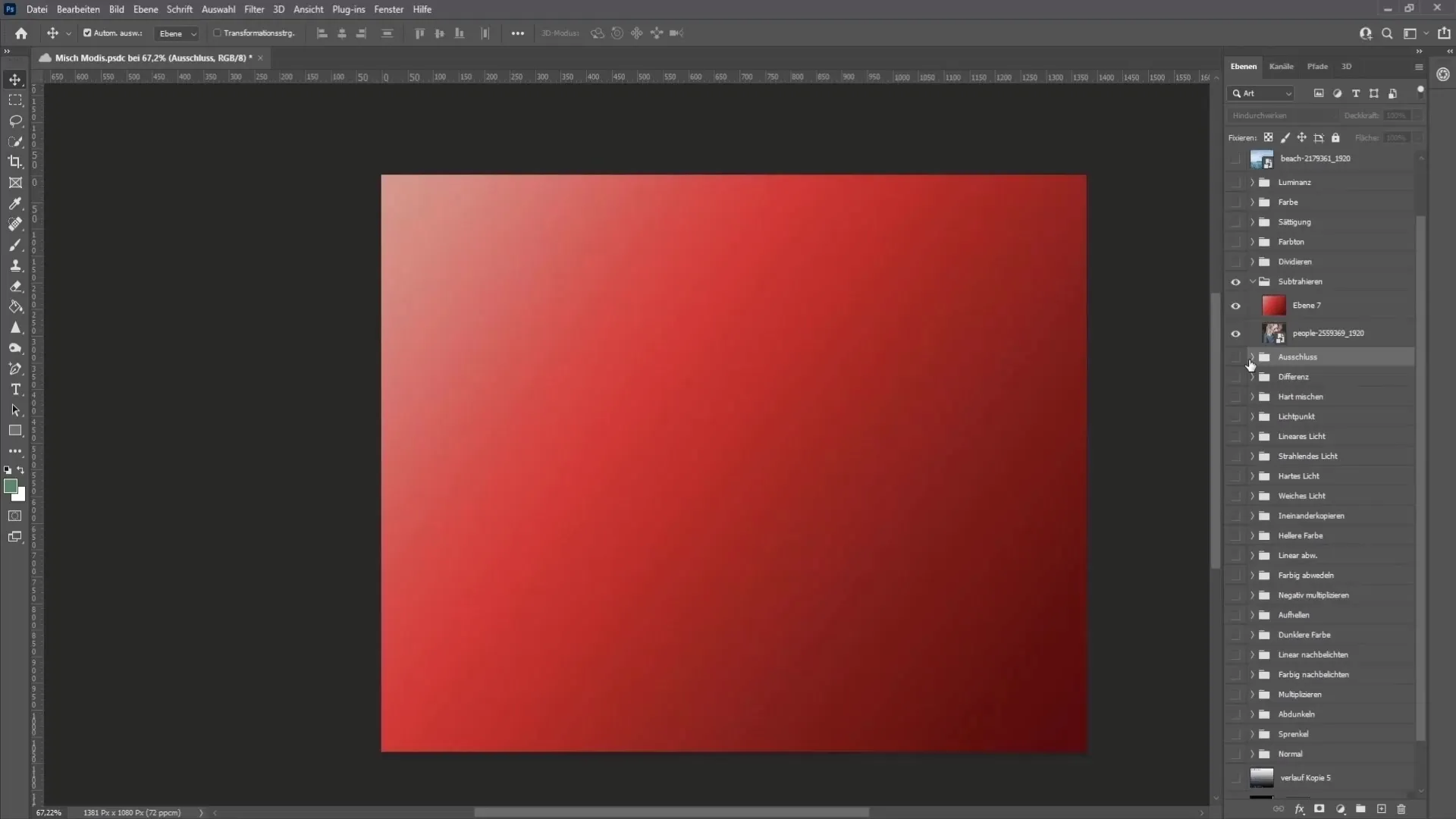Click the zoom percentage field 67,22%
This screenshot has width=1456, height=819.
(49, 813)
